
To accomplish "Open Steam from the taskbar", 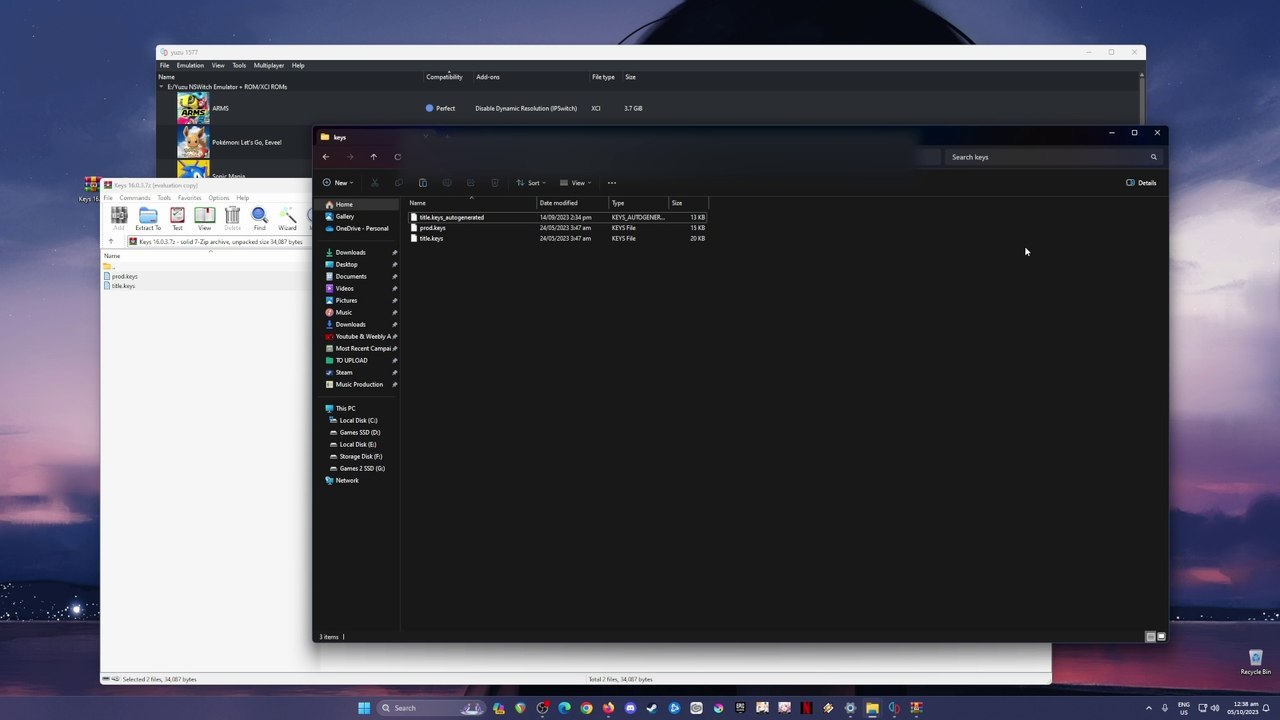I will pos(652,708).
